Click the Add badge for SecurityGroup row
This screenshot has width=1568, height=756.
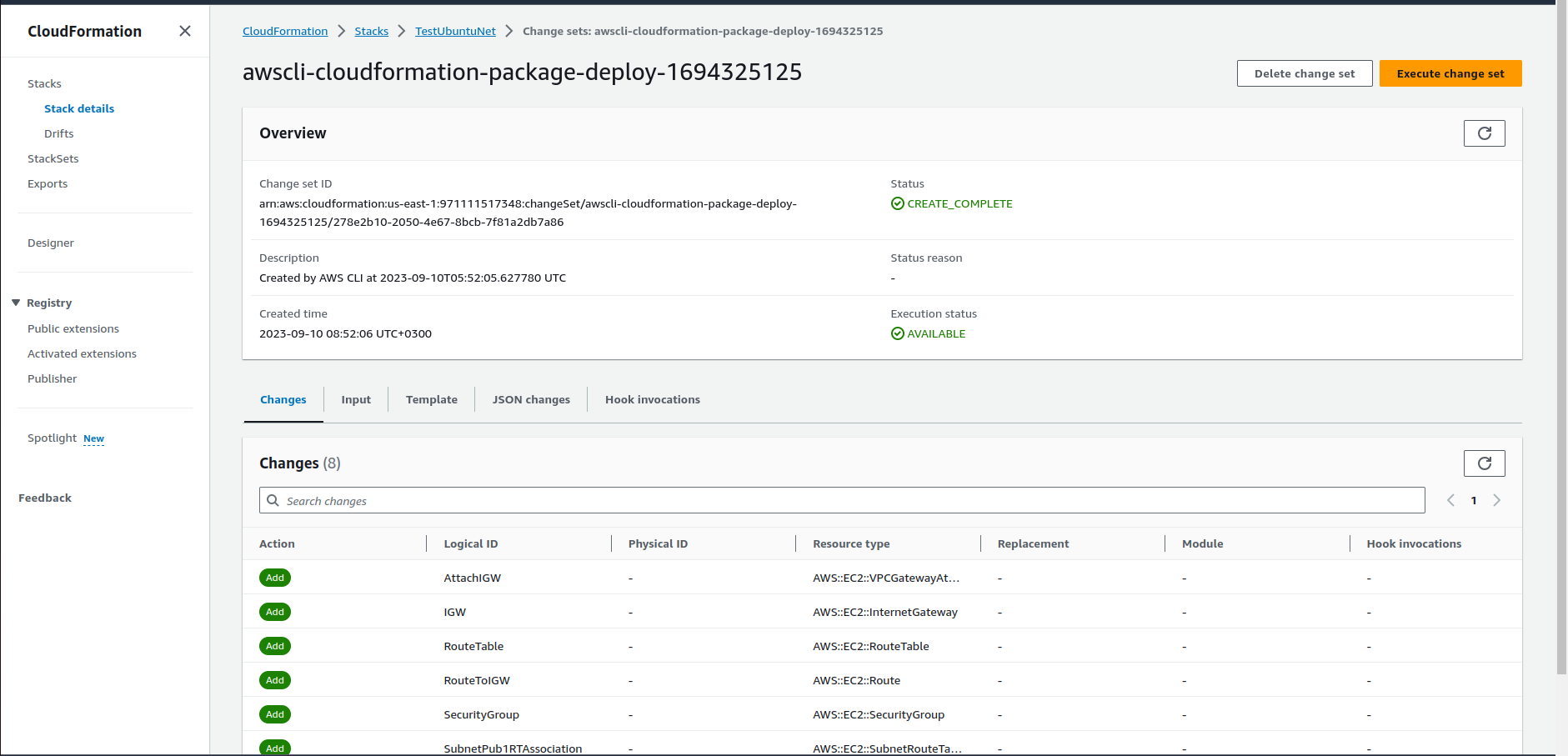(275, 714)
